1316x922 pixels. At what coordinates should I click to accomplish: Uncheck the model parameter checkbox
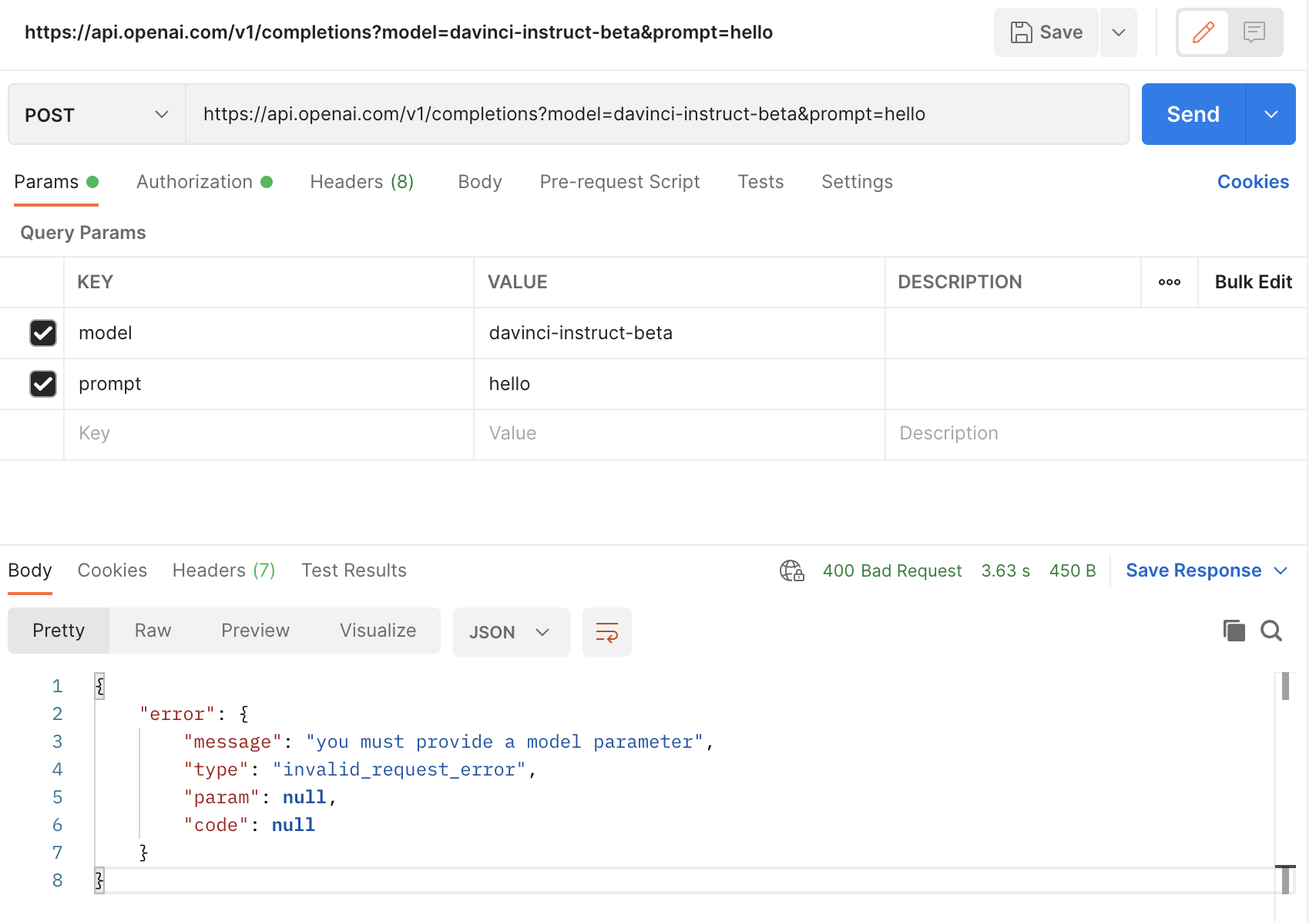coord(43,333)
